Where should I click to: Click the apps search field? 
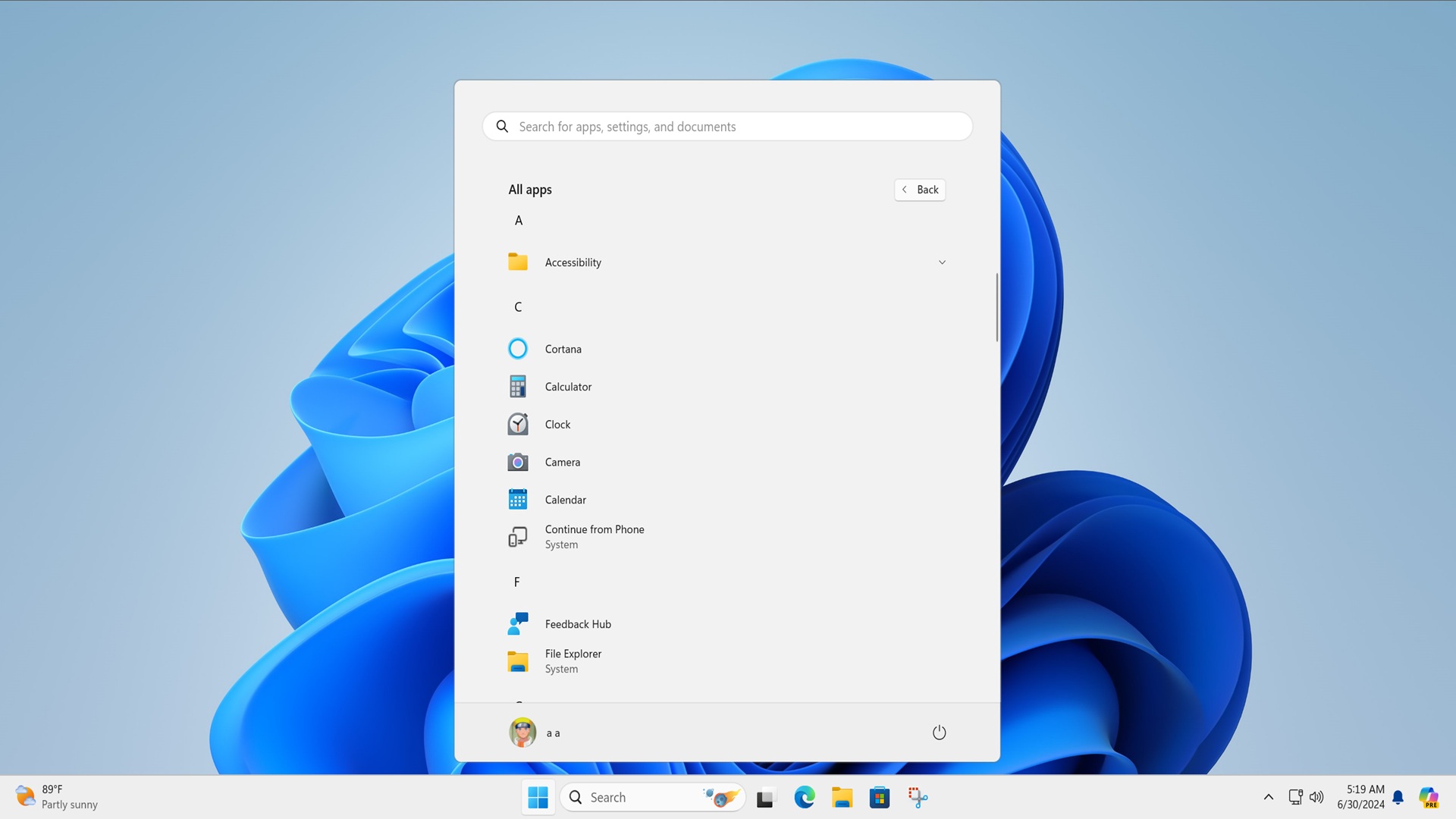tap(726, 126)
